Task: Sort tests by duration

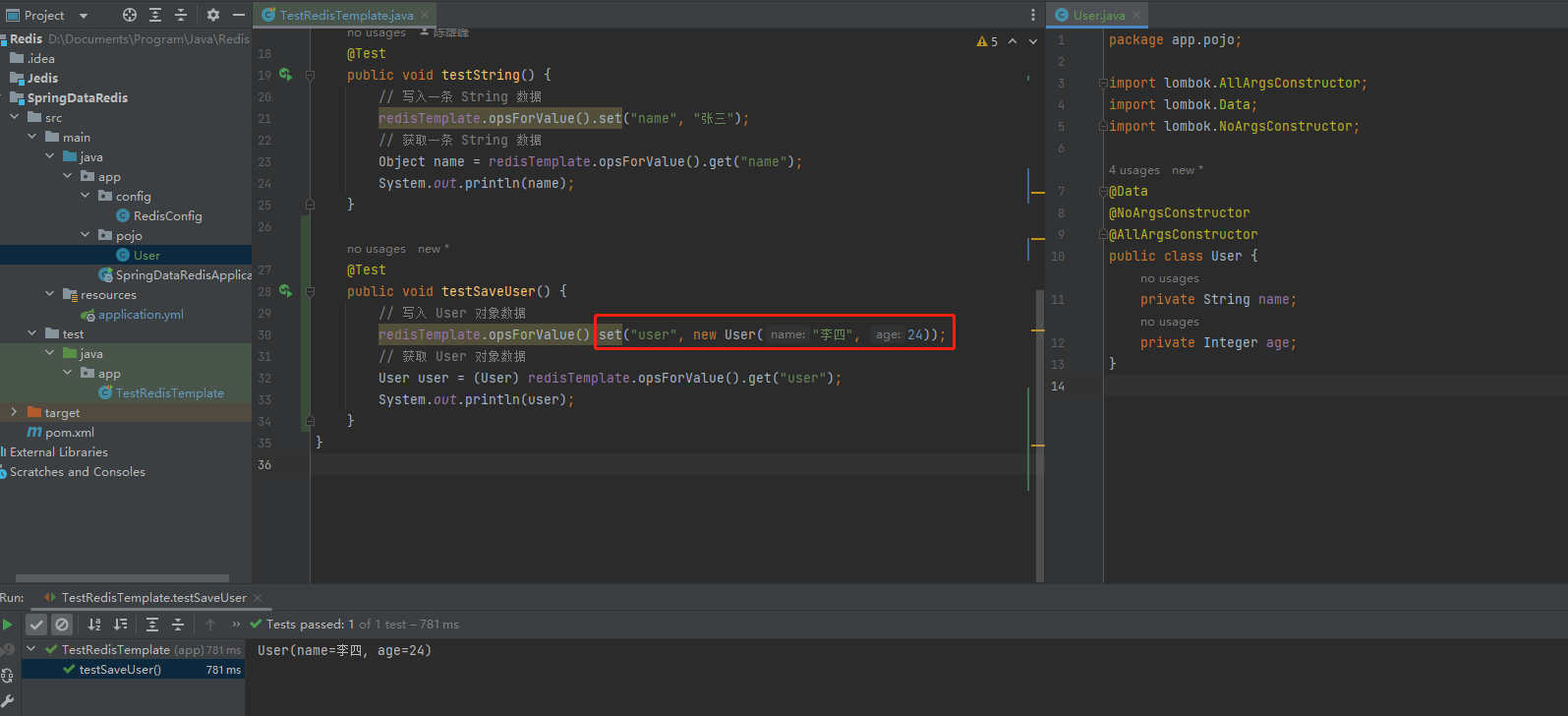Action: (x=120, y=625)
